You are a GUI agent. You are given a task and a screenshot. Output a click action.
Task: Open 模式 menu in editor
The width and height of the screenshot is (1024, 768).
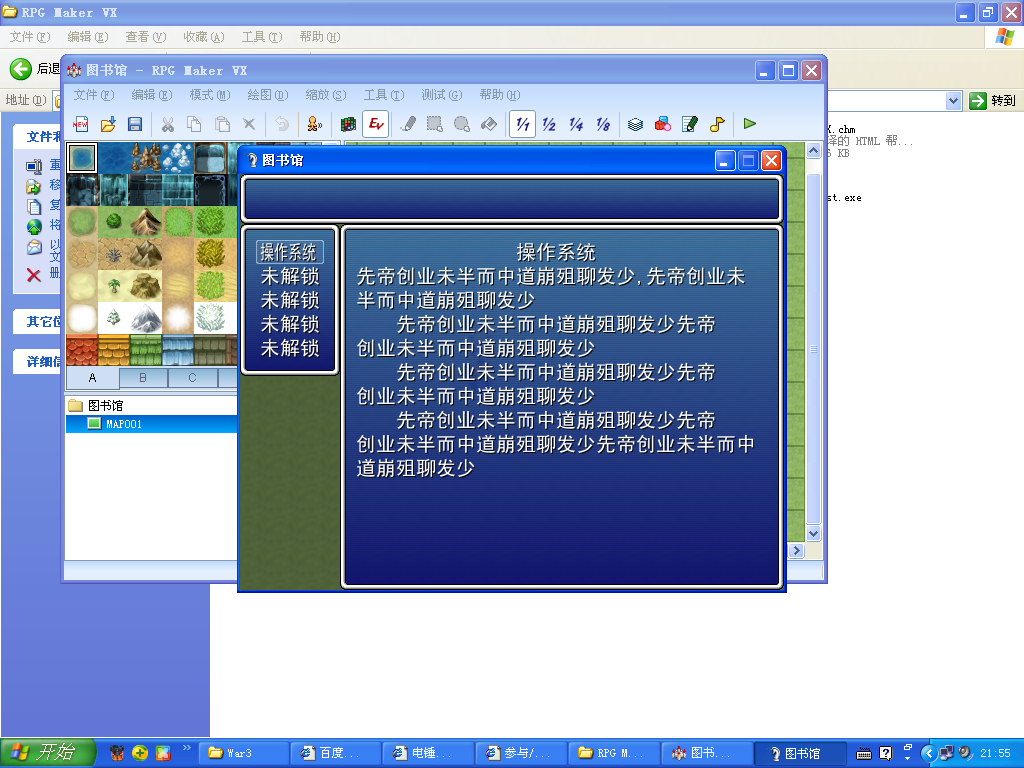[x=210, y=95]
